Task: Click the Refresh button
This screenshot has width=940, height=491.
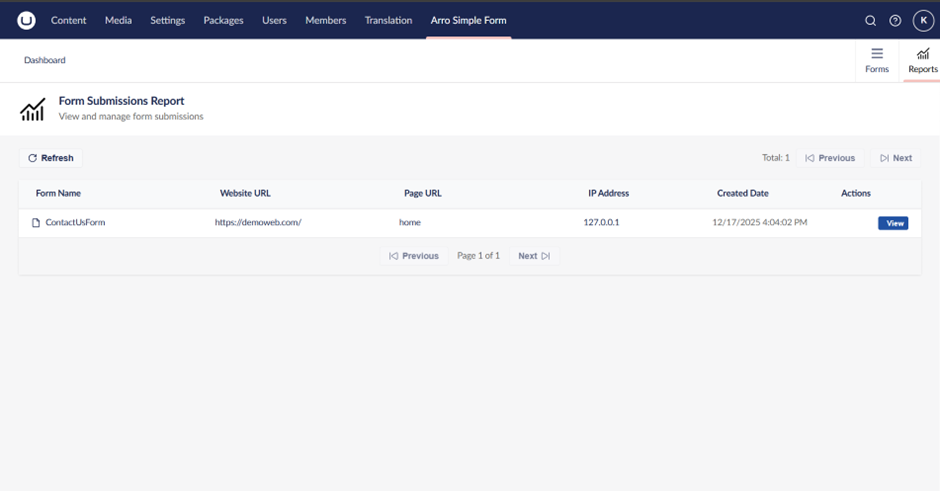Action: pyautogui.click(x=51, y=158)
